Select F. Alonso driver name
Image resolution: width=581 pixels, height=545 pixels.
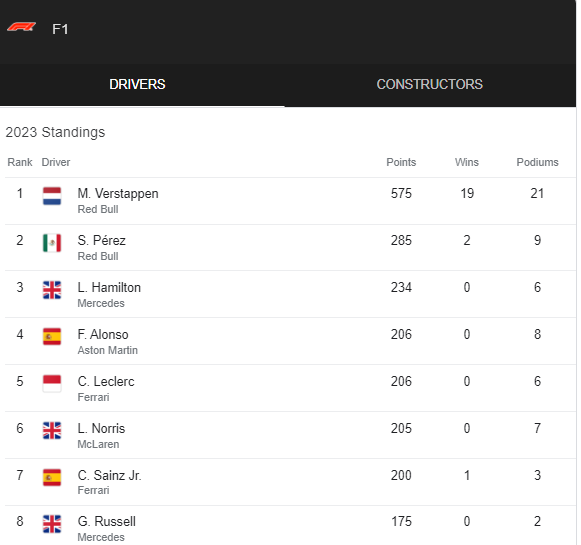103,335
